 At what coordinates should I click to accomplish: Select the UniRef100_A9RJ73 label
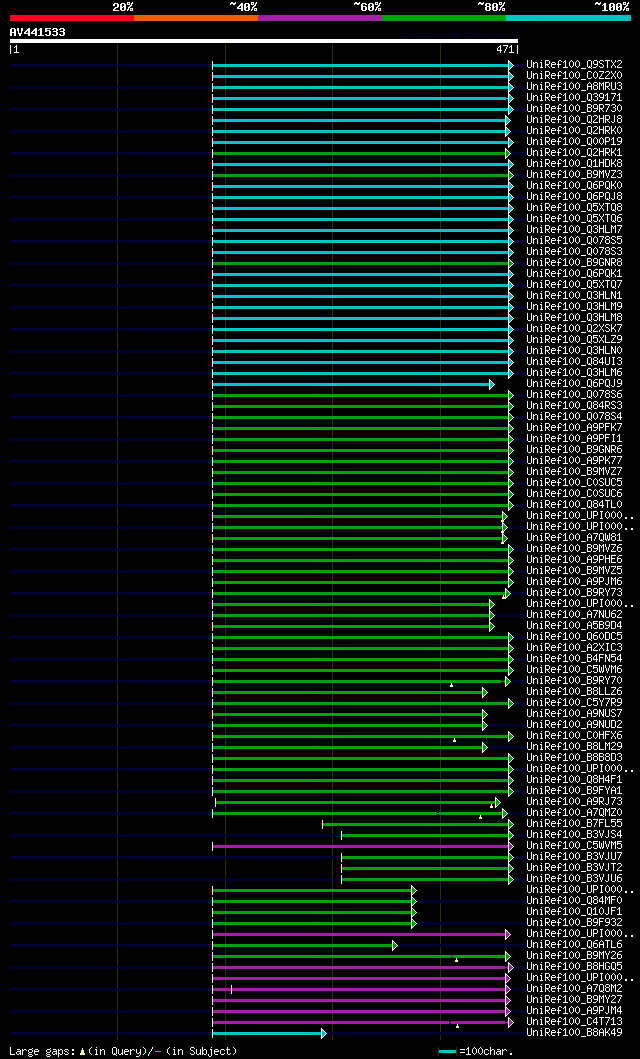(x=575, y=802)
